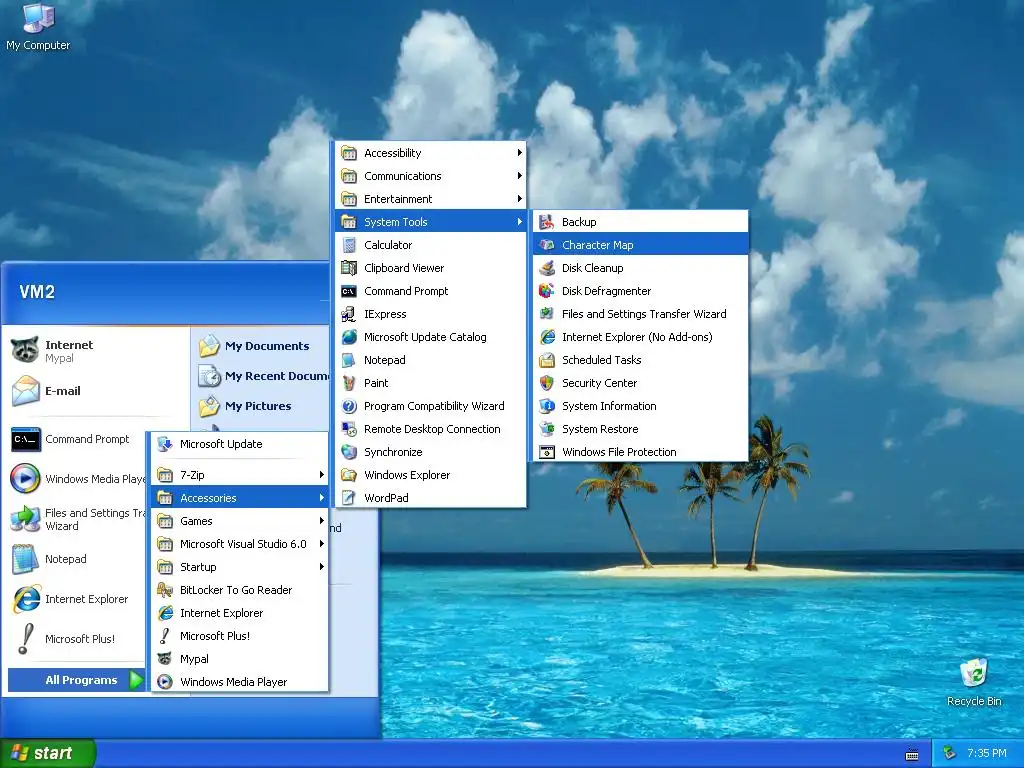The image size is (1024, 768).
Task: Expand the Accessibility submenu arrow
Action: tap(519, 153)
